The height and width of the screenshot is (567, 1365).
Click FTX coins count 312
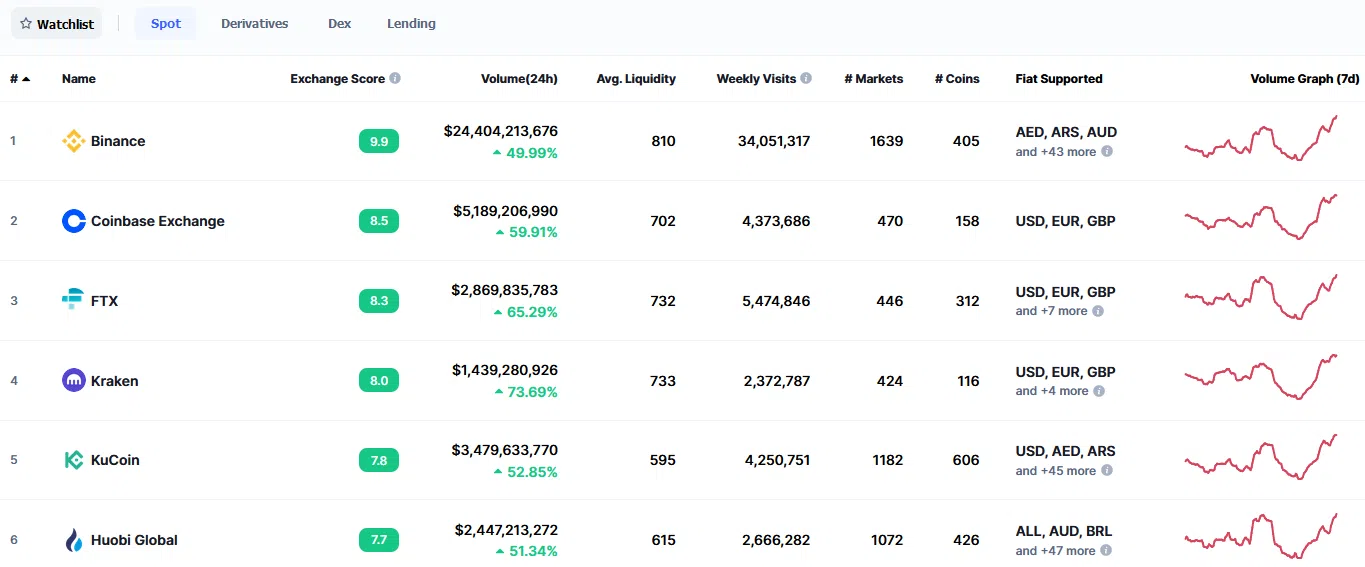pyautogui.click(x=967, y=300)
